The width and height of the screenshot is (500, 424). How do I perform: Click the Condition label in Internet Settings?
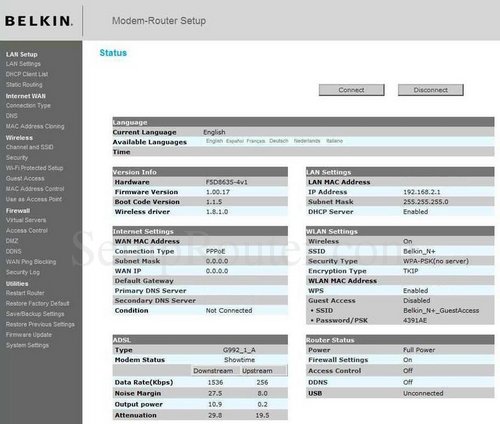click(131, 310)
